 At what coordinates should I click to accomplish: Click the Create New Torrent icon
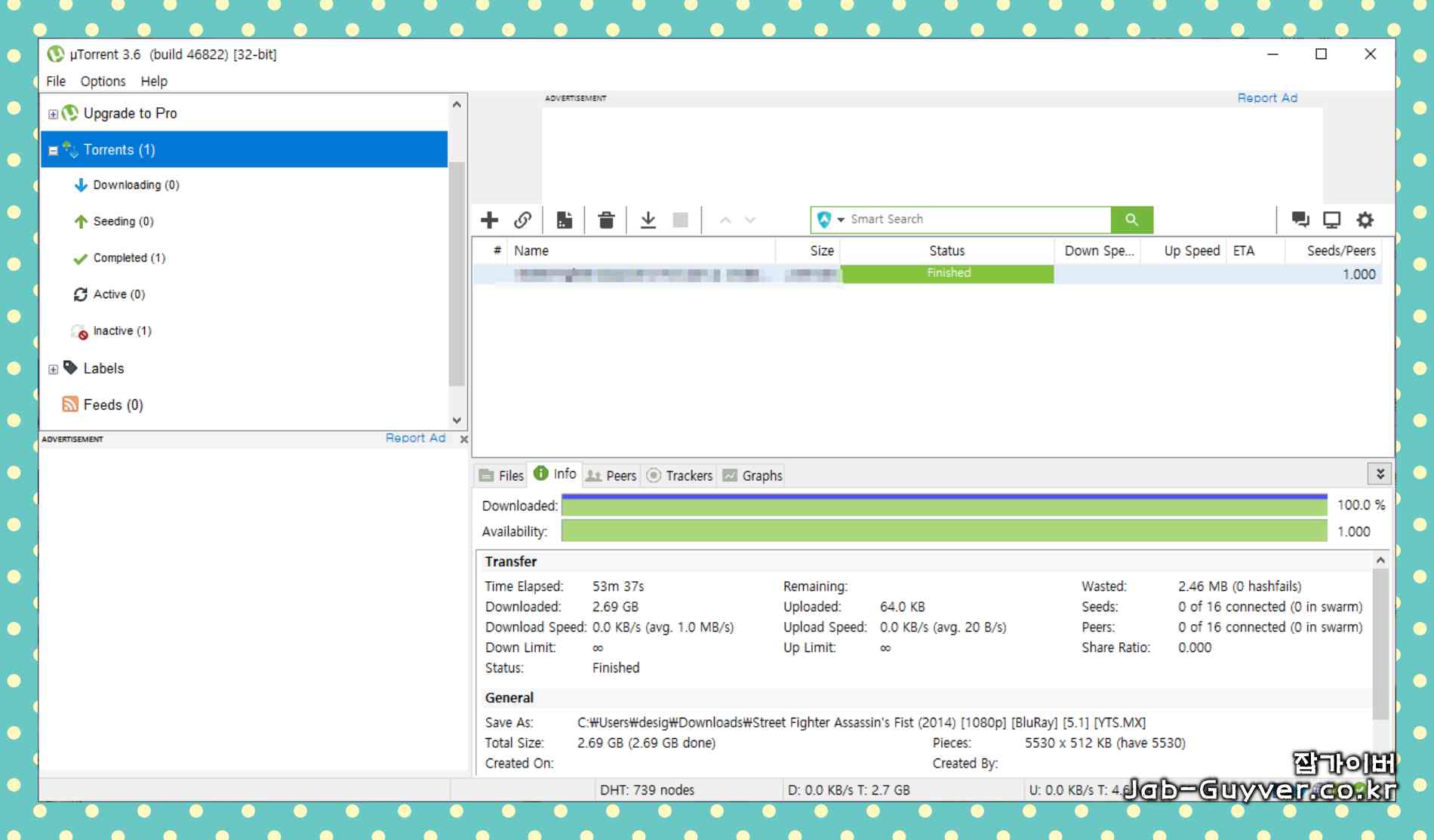(x=564, y=220)
